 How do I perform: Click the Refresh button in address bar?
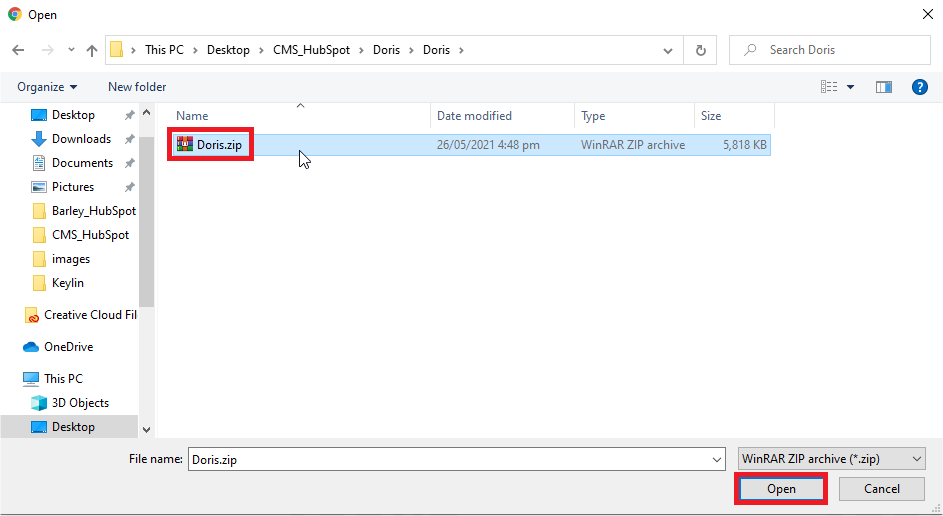pyautogui.click(x=700, y=50)
